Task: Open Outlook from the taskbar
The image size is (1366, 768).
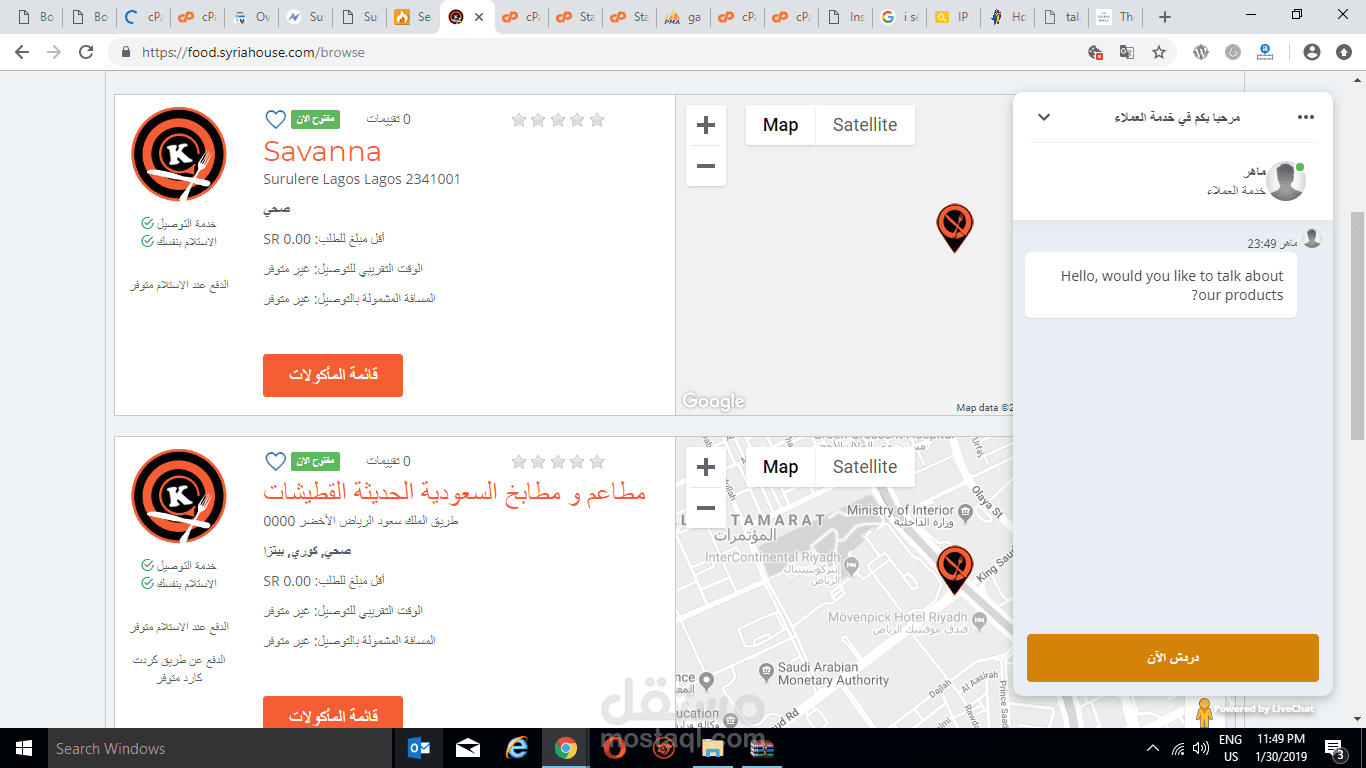Action: coord(420,748)
